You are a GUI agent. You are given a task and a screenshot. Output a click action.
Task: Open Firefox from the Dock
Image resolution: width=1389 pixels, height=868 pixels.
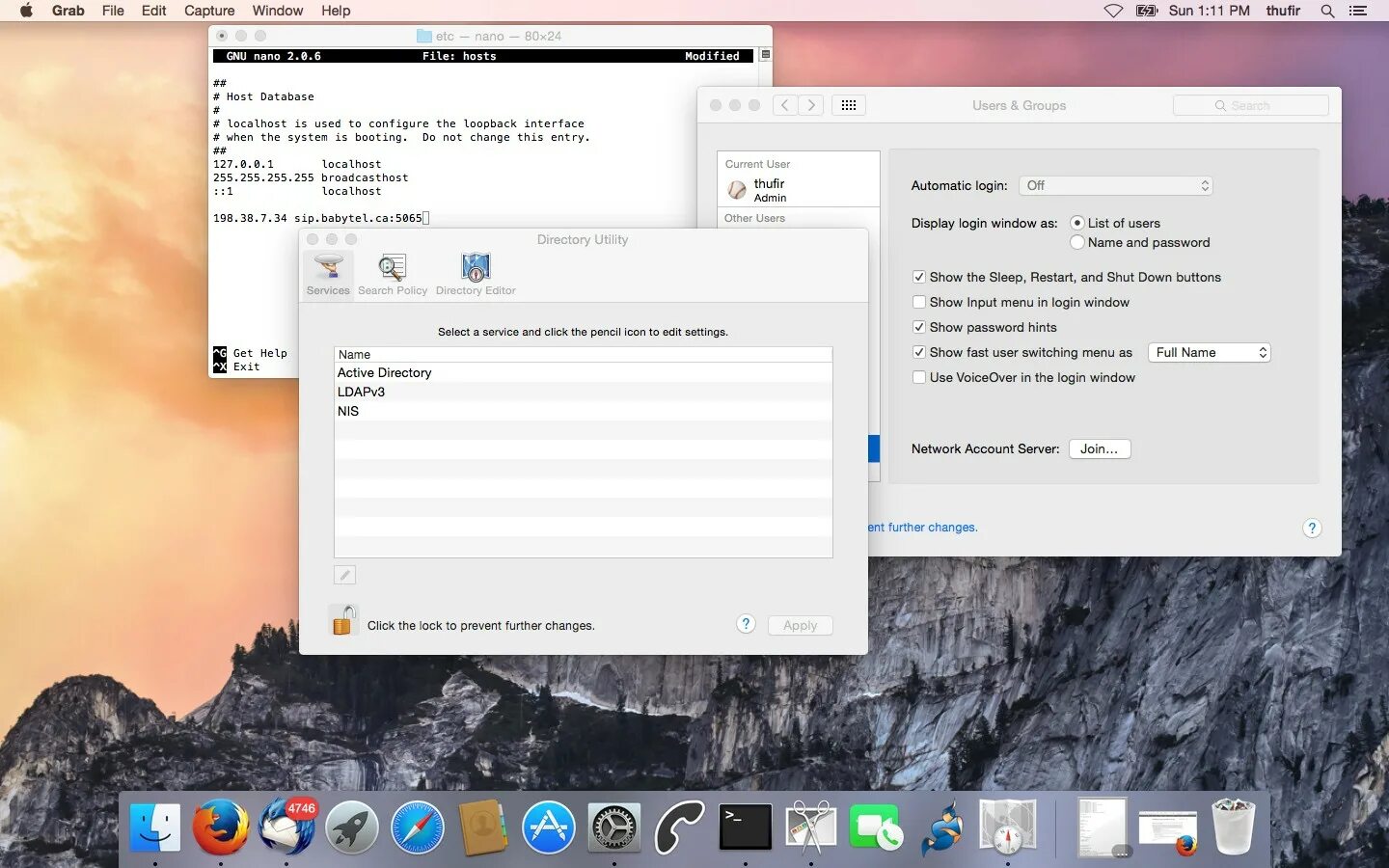(x=220, y=827)
